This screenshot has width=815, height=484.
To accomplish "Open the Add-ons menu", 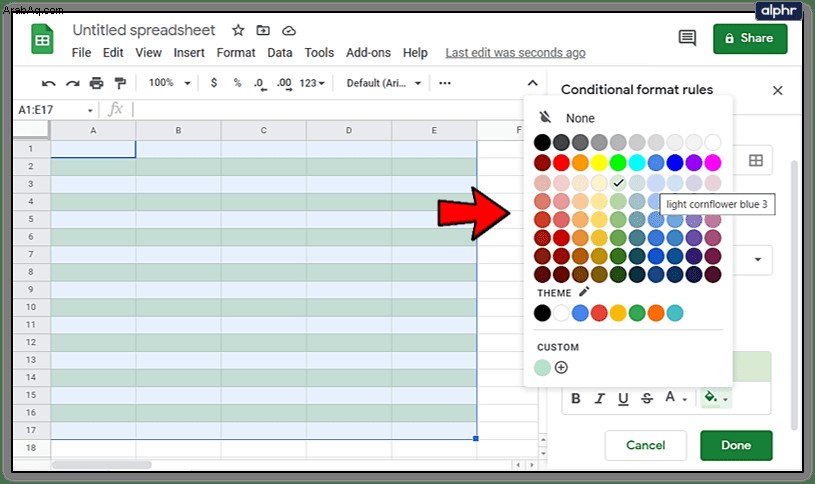I will [x=368, y=53].
